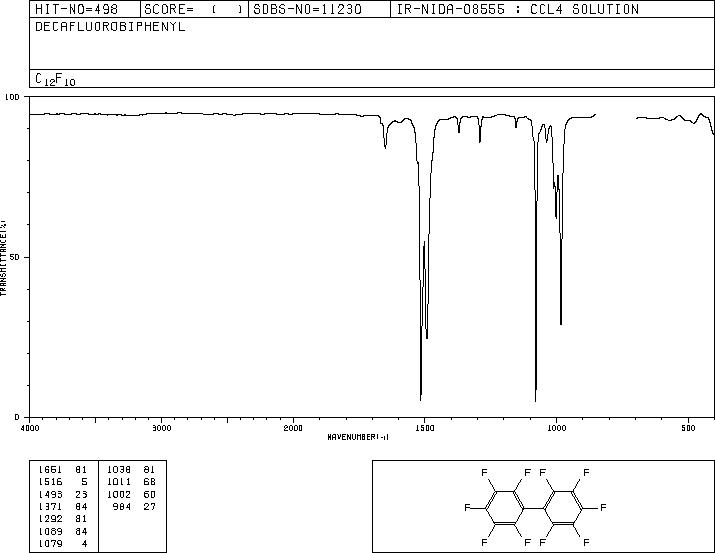Click the peak table value "1371"

(50, 506)
